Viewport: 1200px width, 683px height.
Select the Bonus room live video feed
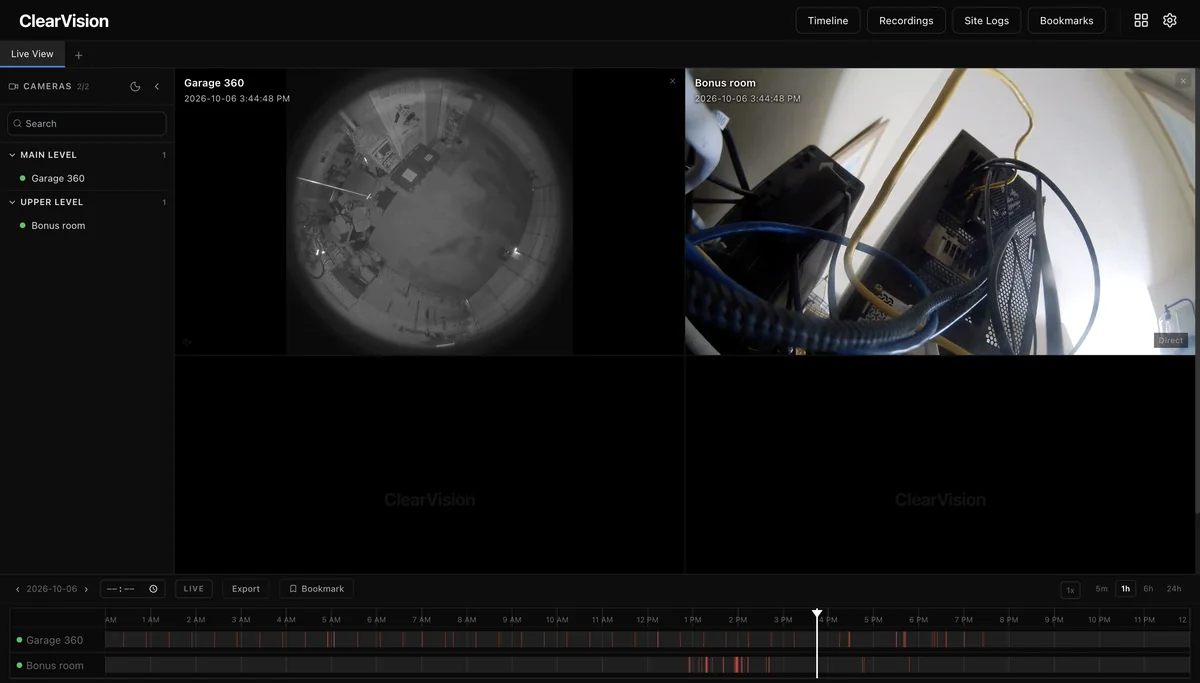940,211
